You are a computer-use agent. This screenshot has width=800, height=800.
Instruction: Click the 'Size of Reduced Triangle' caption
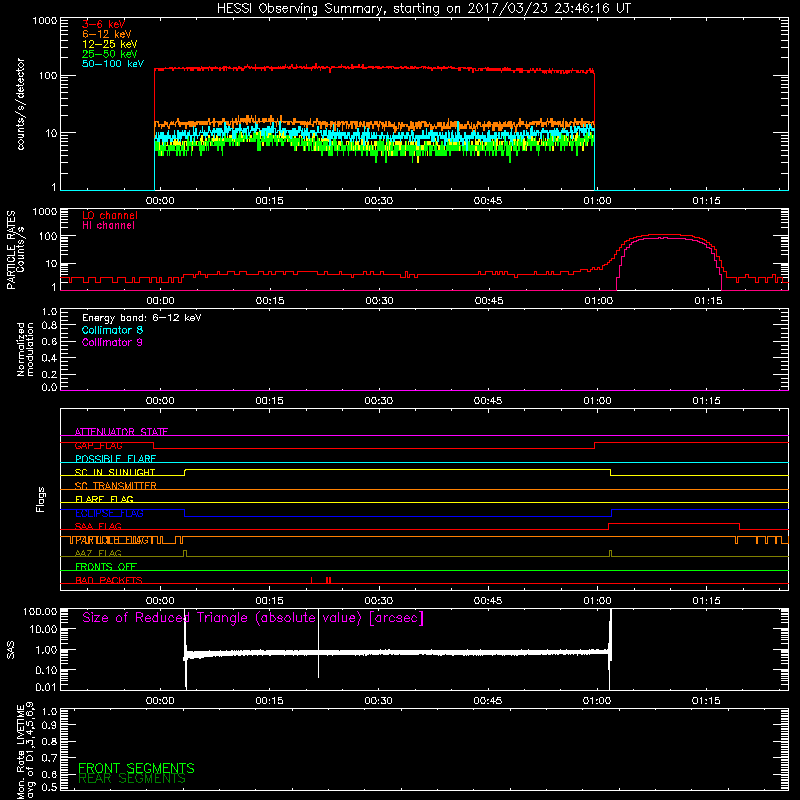(x=253, y=618)
